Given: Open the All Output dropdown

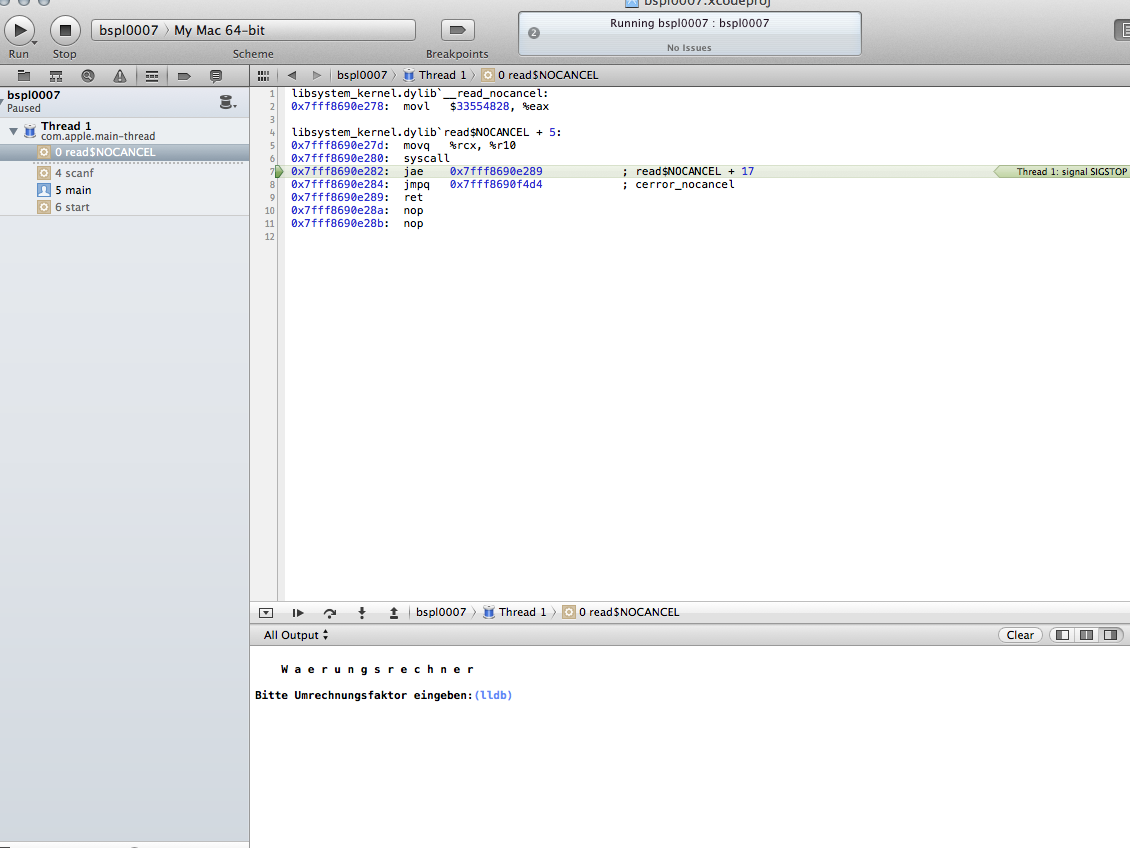Looking at the screenshot, I should [296, 635].
